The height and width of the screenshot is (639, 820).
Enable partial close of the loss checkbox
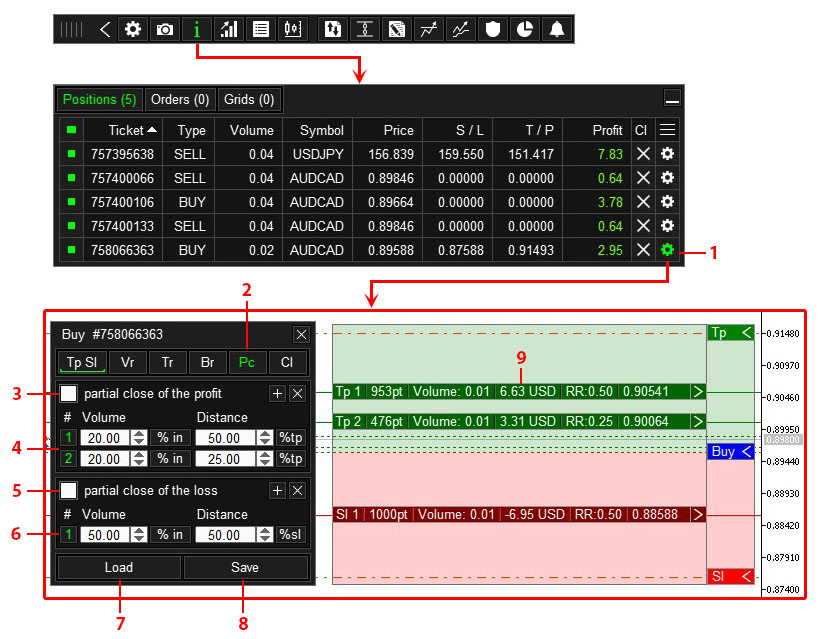[x=68, y=491]
